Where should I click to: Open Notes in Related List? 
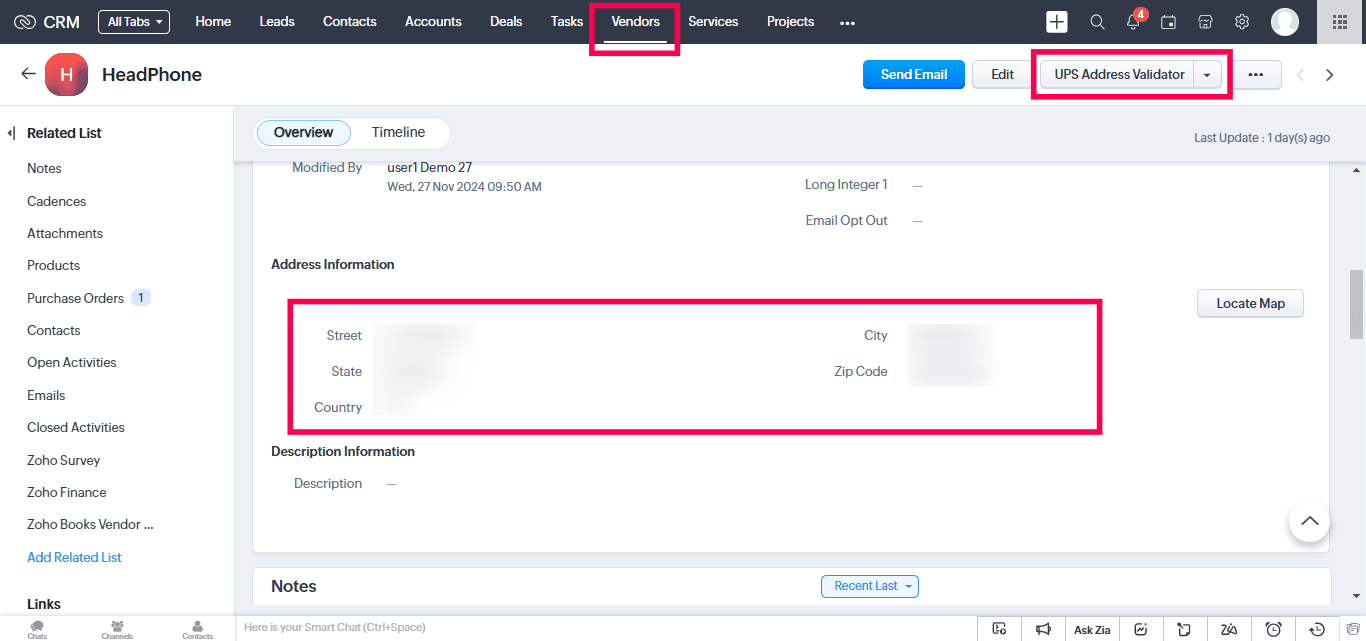coord(44,168)
